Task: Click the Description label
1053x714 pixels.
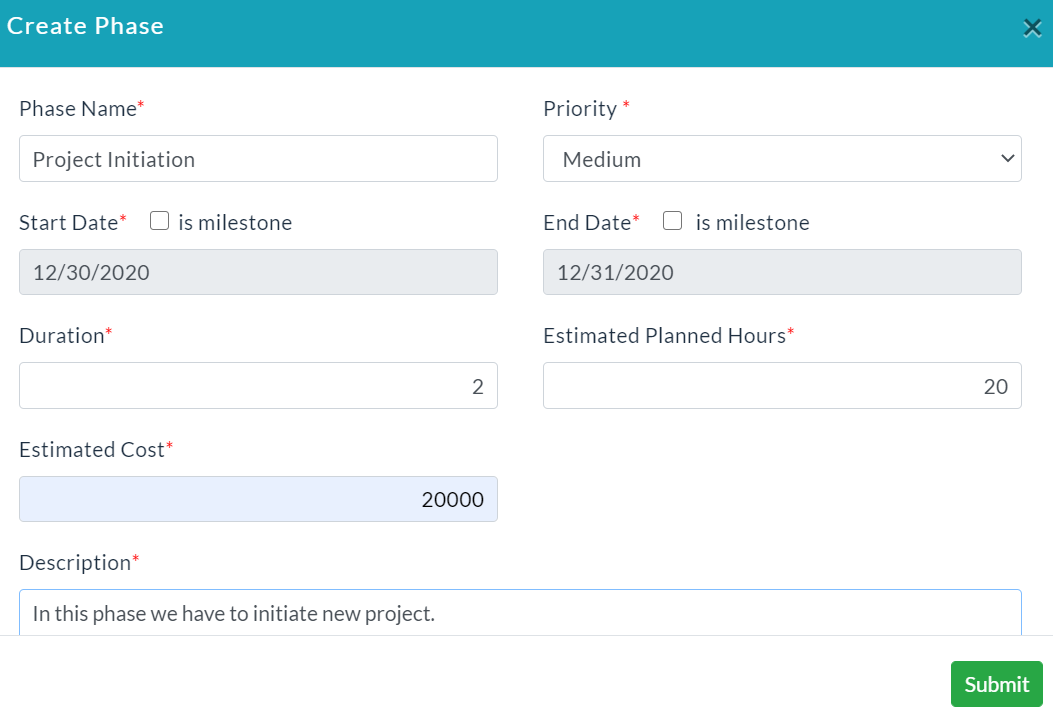Action: (75, 563)
